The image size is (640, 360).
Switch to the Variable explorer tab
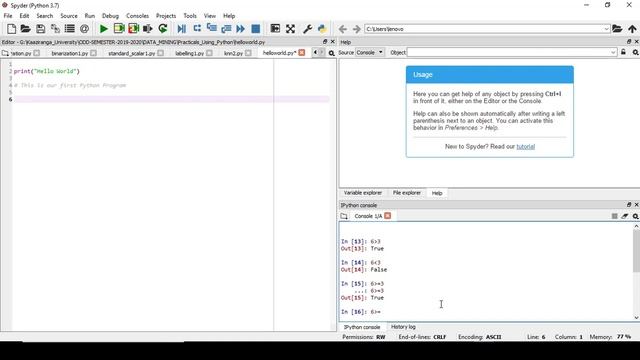coord(362,193)
